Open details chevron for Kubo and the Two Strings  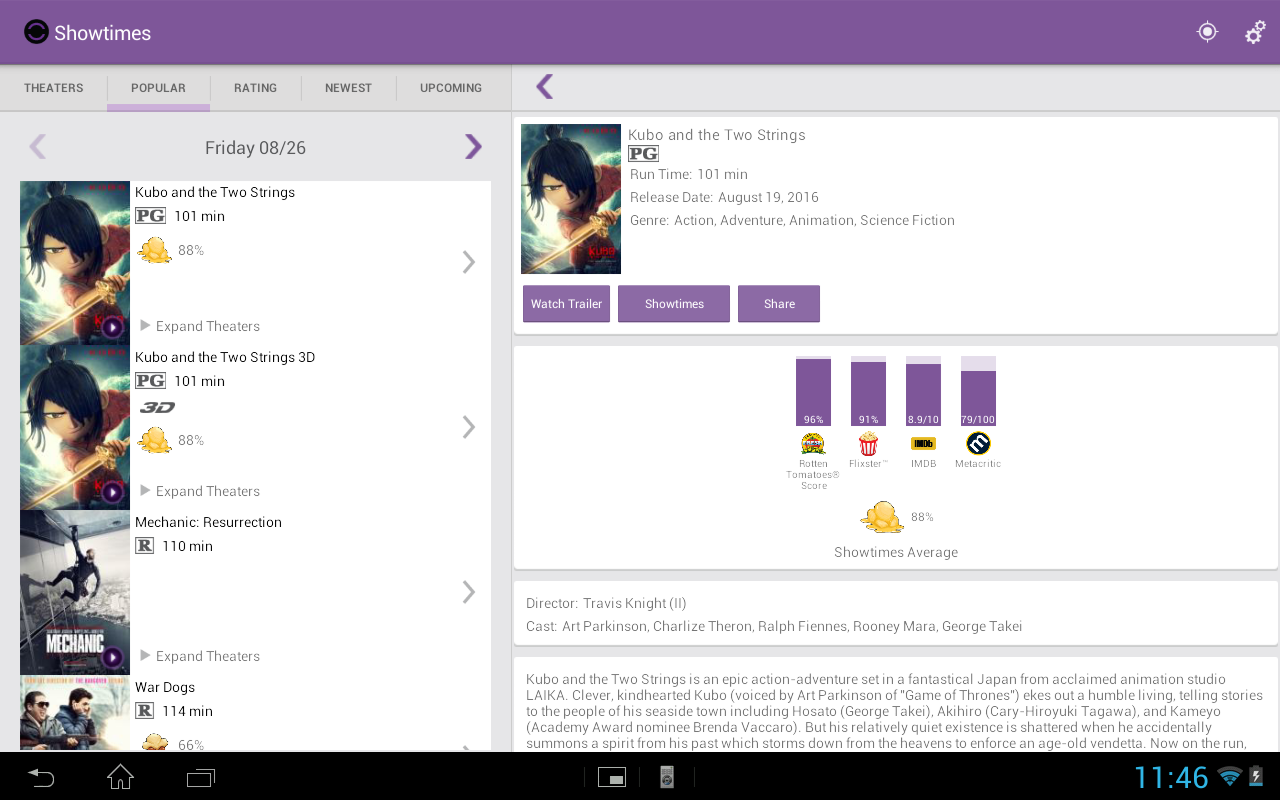coord(468,262)
